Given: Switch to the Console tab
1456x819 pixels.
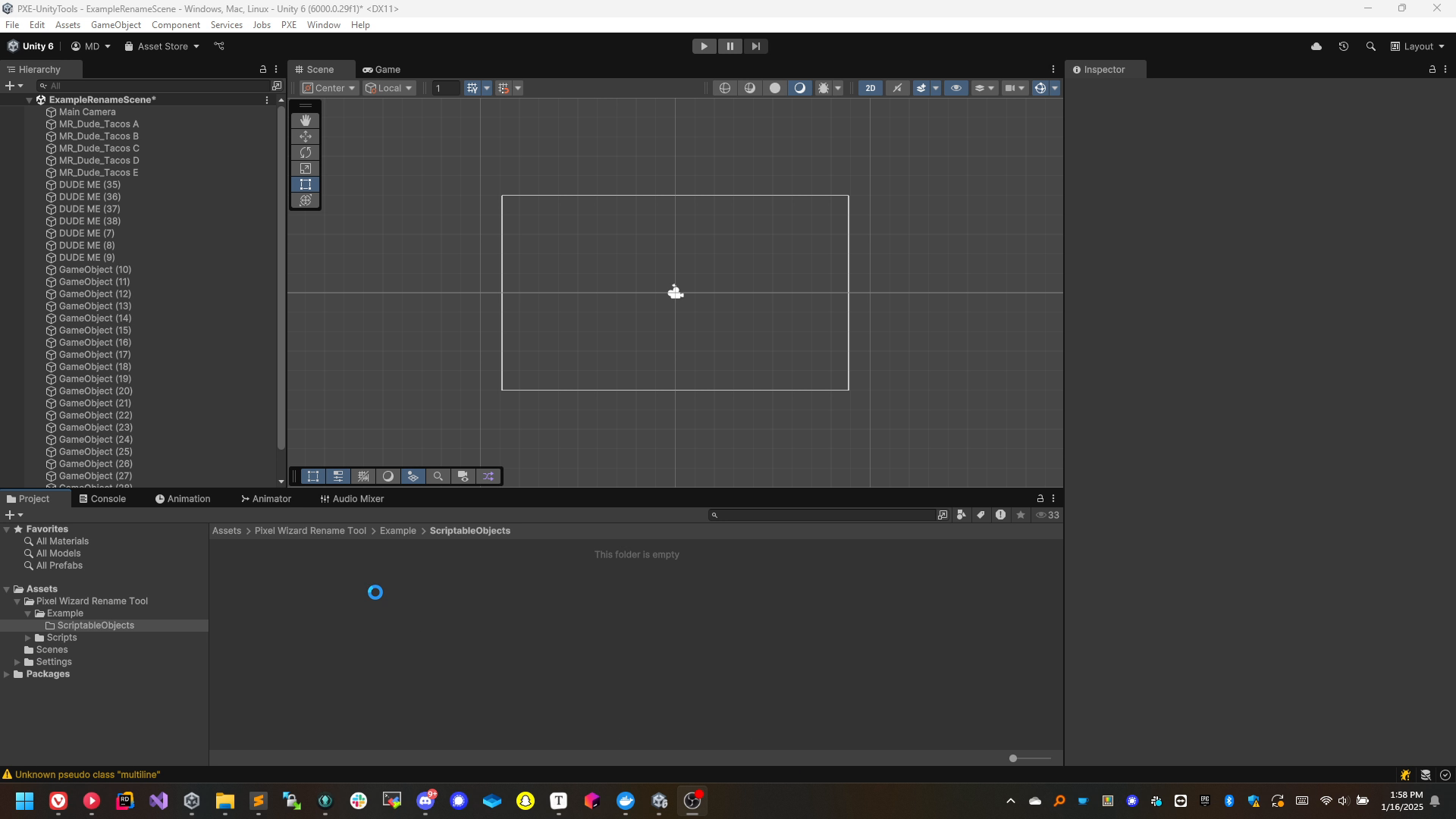Looking at the screenshot, I should coord(107,498).
